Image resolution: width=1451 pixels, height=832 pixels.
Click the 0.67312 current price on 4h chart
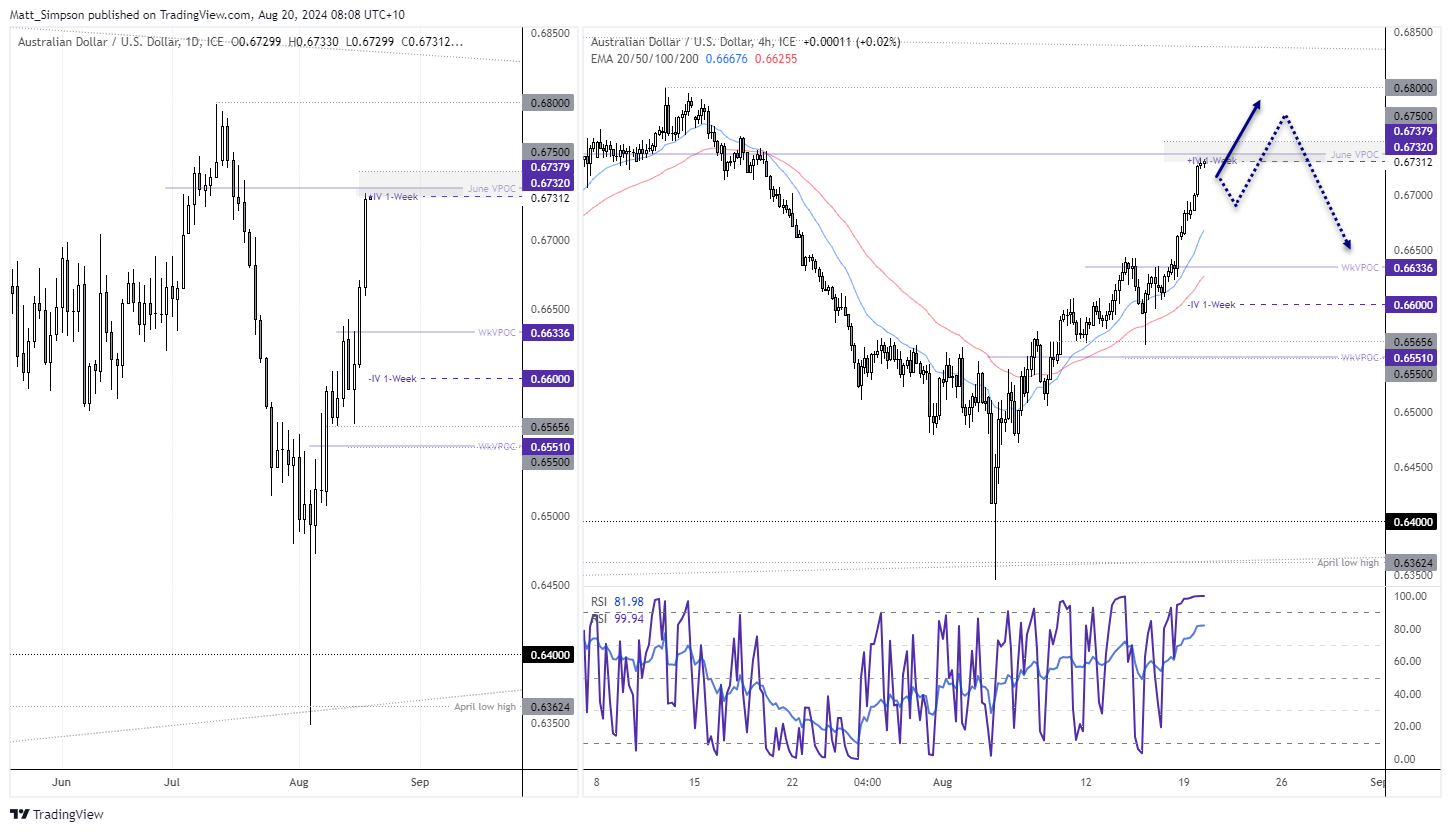[x=1413, y=162]
